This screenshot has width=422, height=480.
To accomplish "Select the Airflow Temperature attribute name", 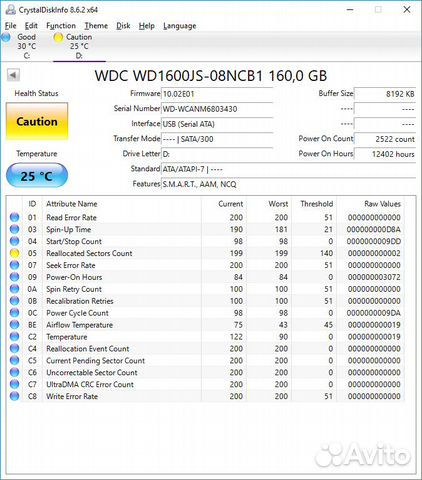I will click(x=79, y=325).
